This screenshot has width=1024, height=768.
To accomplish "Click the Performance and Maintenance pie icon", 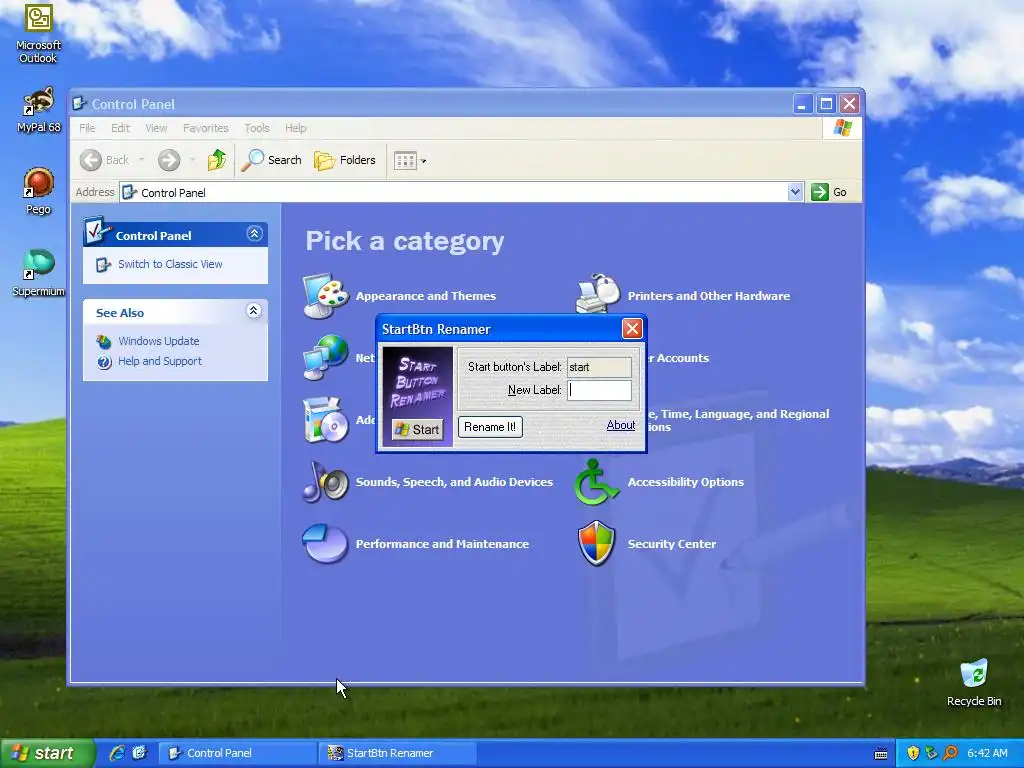I will click(325, 543).
